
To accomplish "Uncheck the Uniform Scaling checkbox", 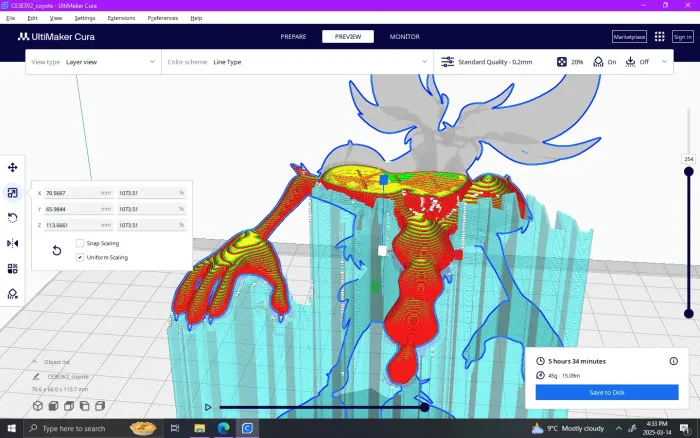I will point(80,257).
